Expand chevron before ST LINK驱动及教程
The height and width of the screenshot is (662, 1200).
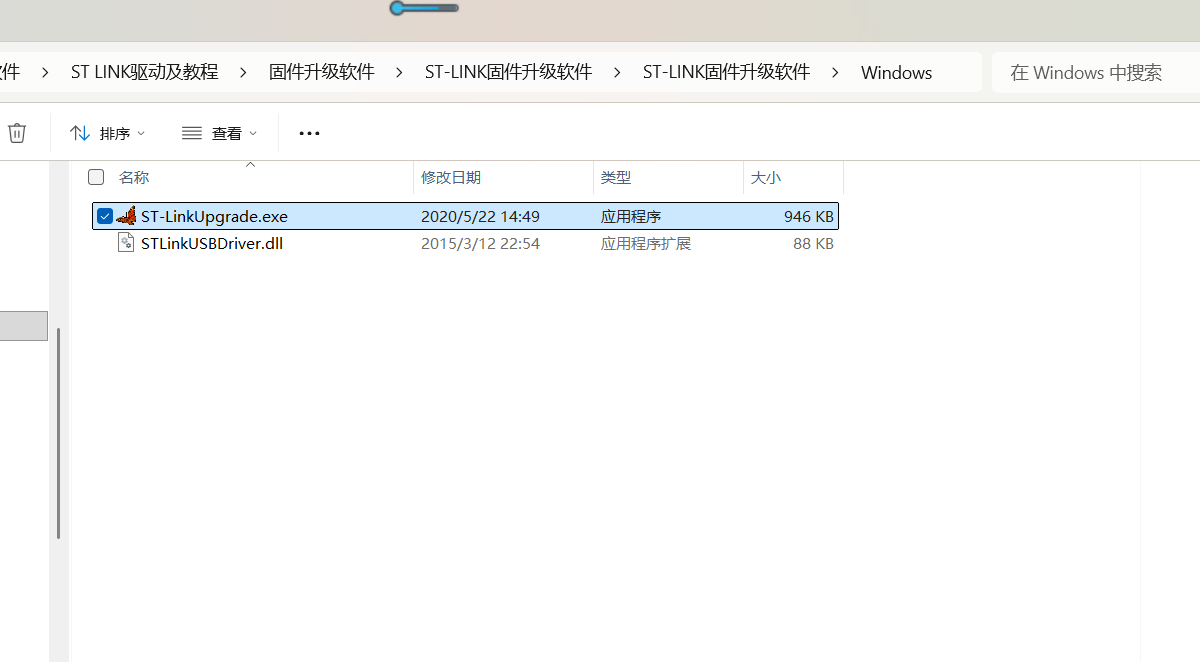coord(45,72)
